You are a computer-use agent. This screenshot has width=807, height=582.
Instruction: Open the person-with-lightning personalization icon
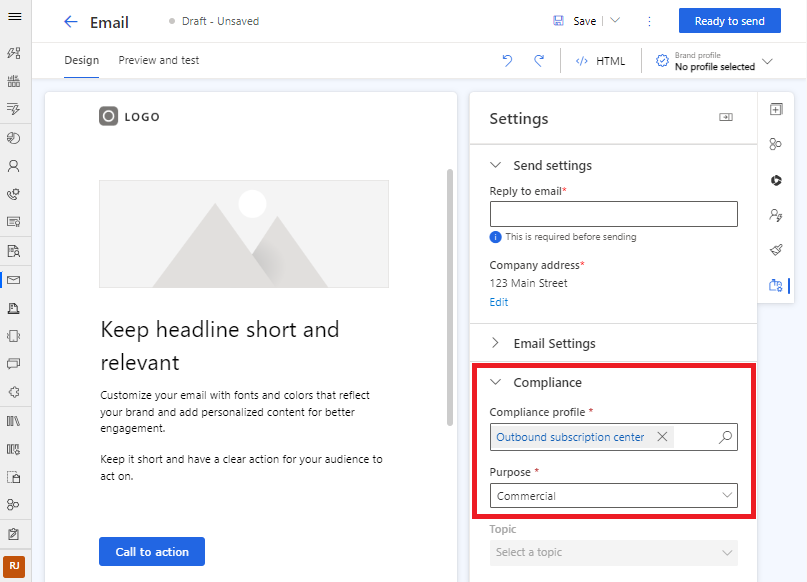pyautogui.click(x=776, y=215)
